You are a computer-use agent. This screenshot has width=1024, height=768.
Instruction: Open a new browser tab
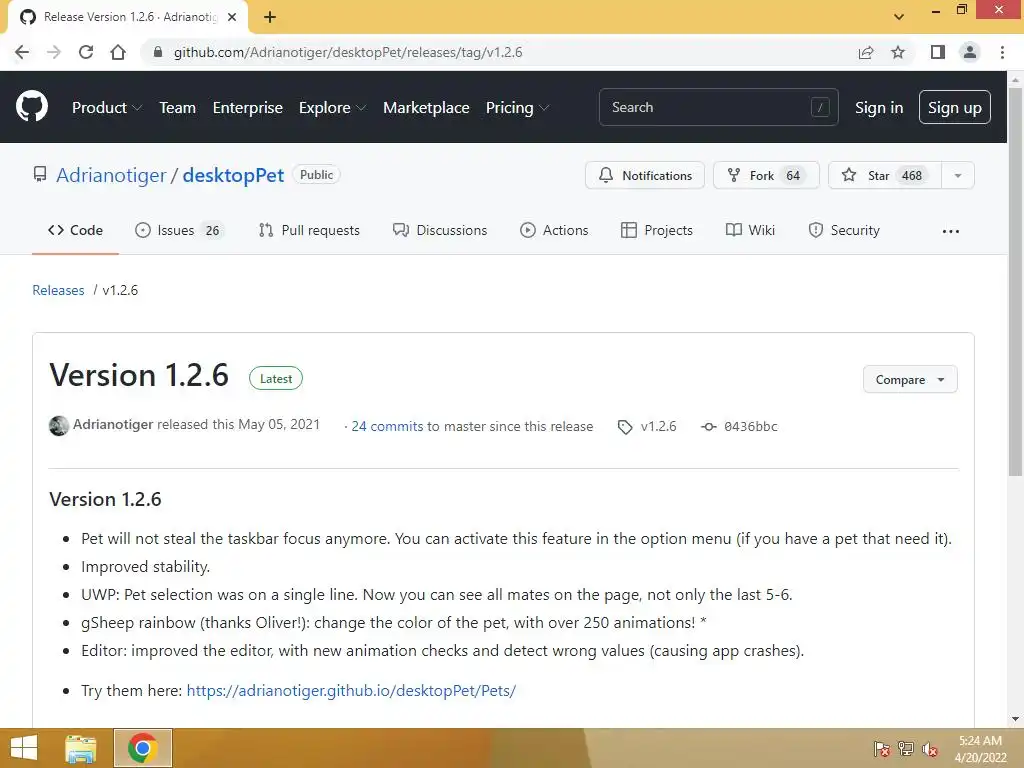(x=270, y=17)
